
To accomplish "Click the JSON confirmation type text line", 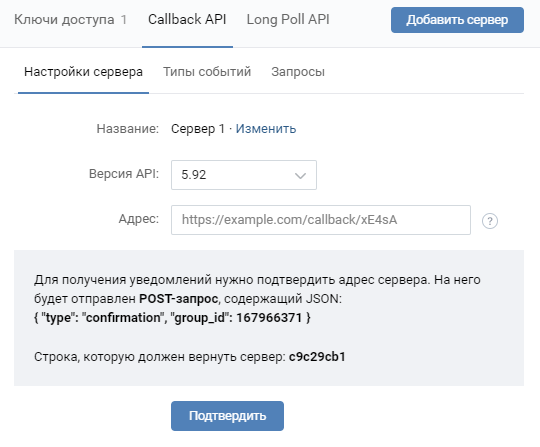I will [172, 318].
